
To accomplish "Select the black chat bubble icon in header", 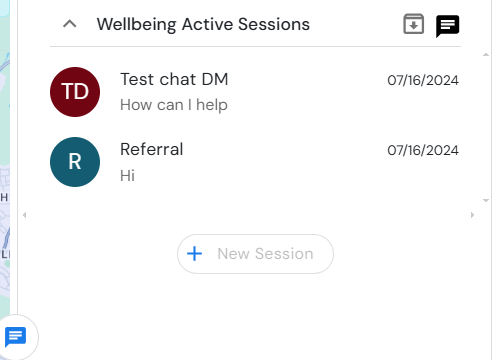I will [447, 26].
